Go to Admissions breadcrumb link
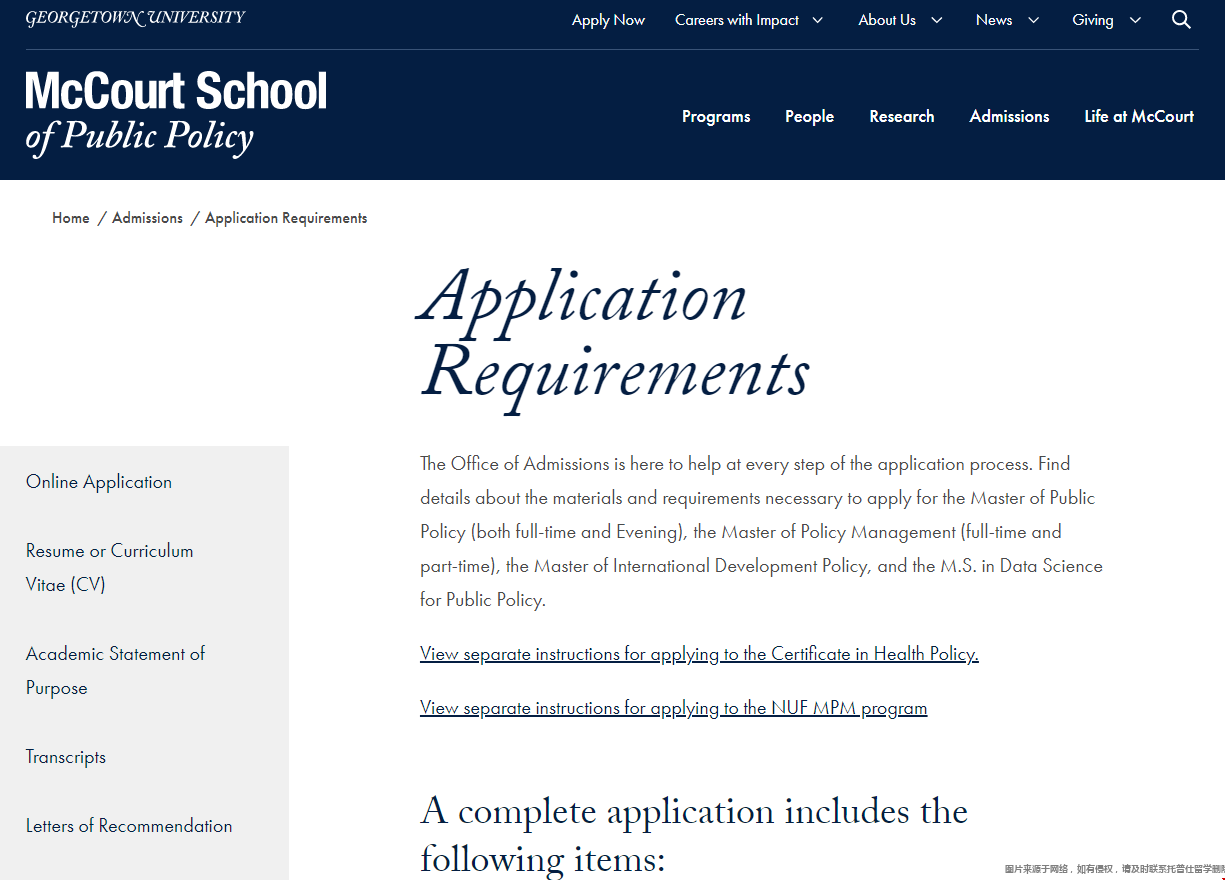 [x=147, y=218]
